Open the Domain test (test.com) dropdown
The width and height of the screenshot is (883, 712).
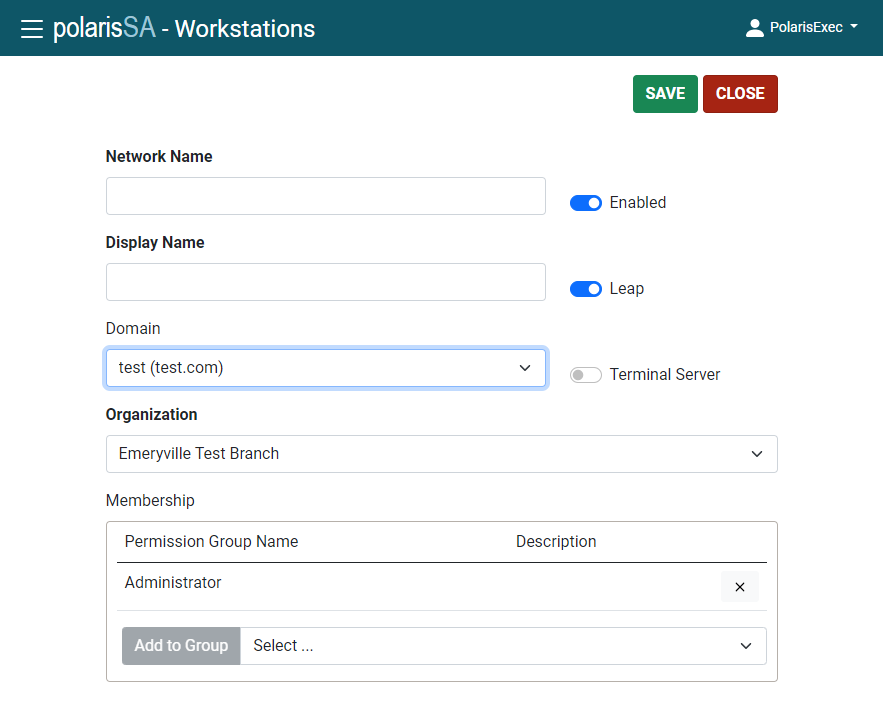click(326, 368)
